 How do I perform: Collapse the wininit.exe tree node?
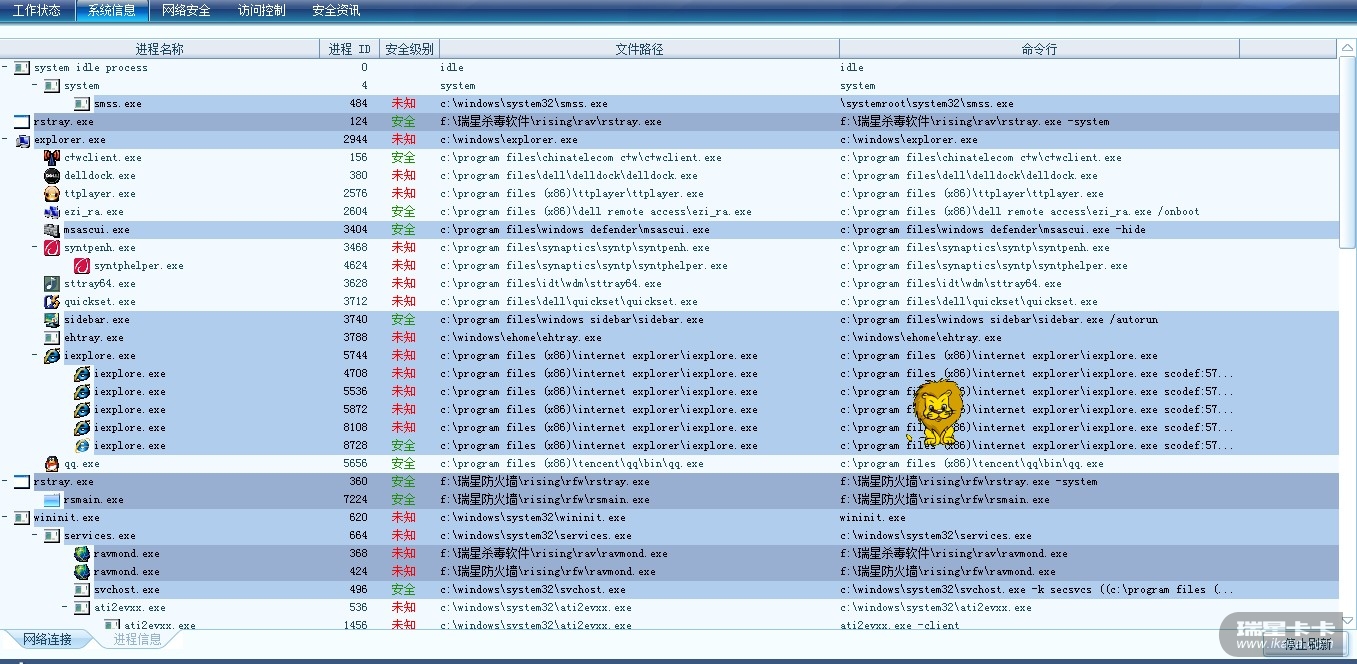(5, 518)
